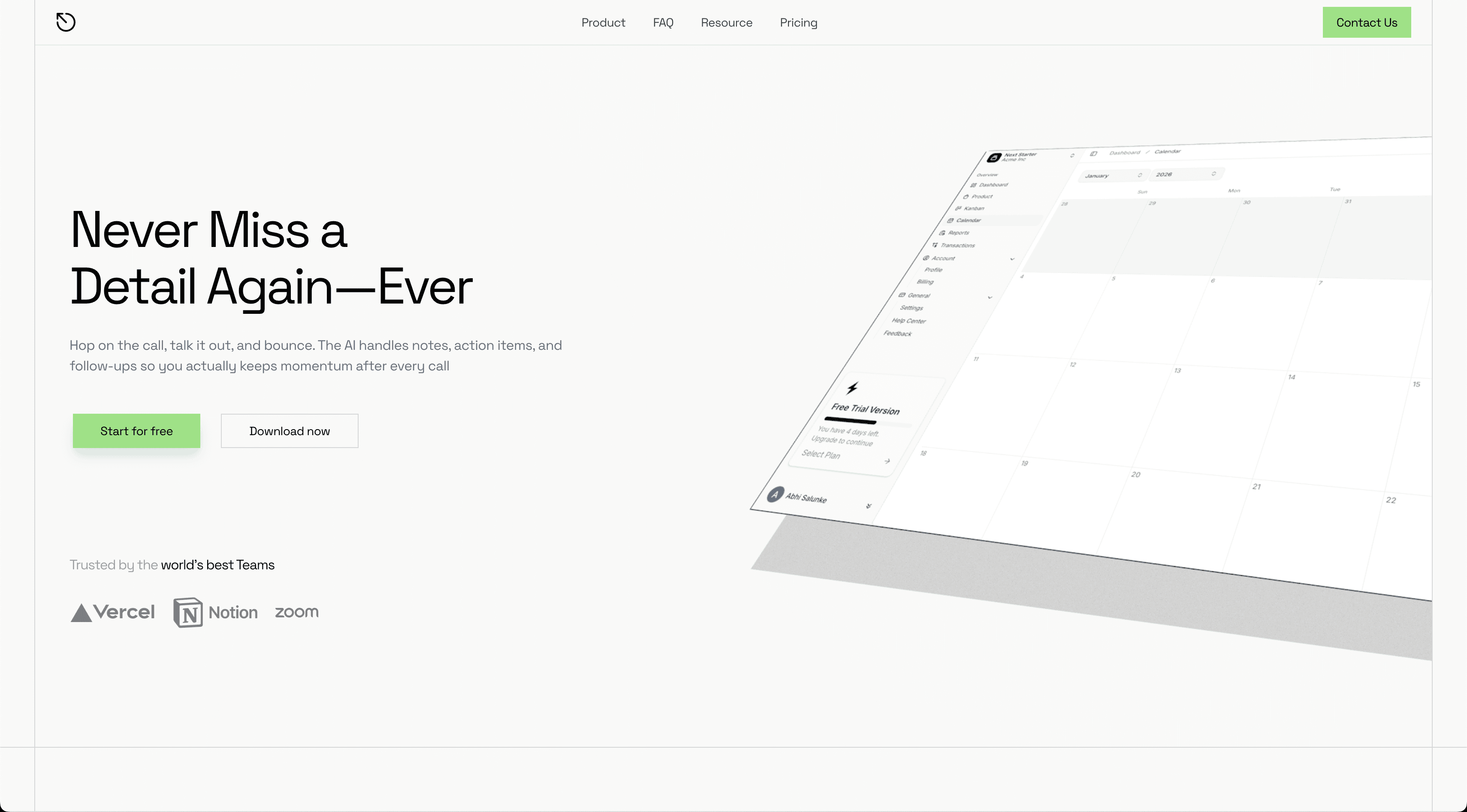
Task: Click the Abhi Salunke avatar circle
Action: click(x=775, y=494)
